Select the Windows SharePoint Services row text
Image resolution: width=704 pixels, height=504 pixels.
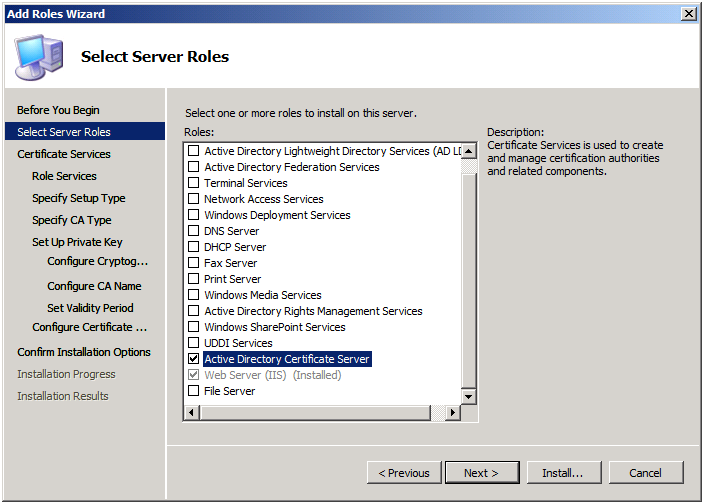tap(275, 326)
